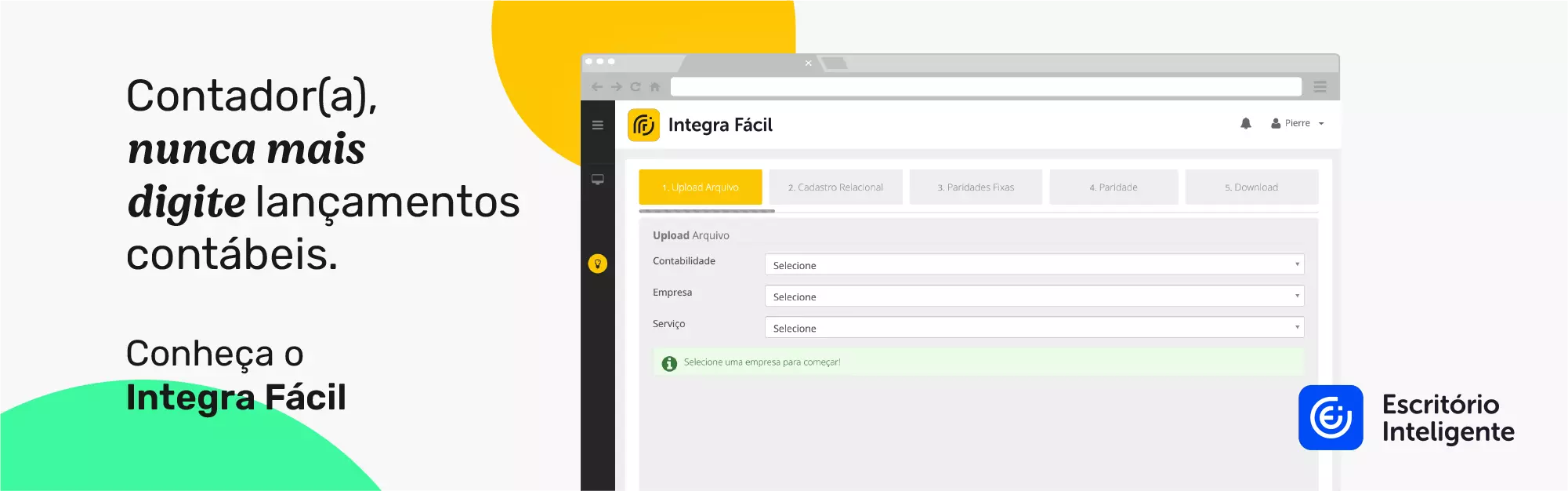1568x491 pixels.
Task: Click the green info icon in the message
Action: click(x=669, y=363)
